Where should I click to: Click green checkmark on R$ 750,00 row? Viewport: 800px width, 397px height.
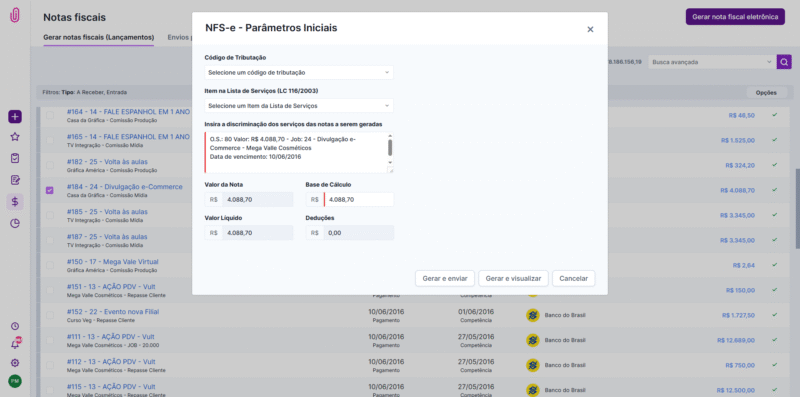coord(774,365)
